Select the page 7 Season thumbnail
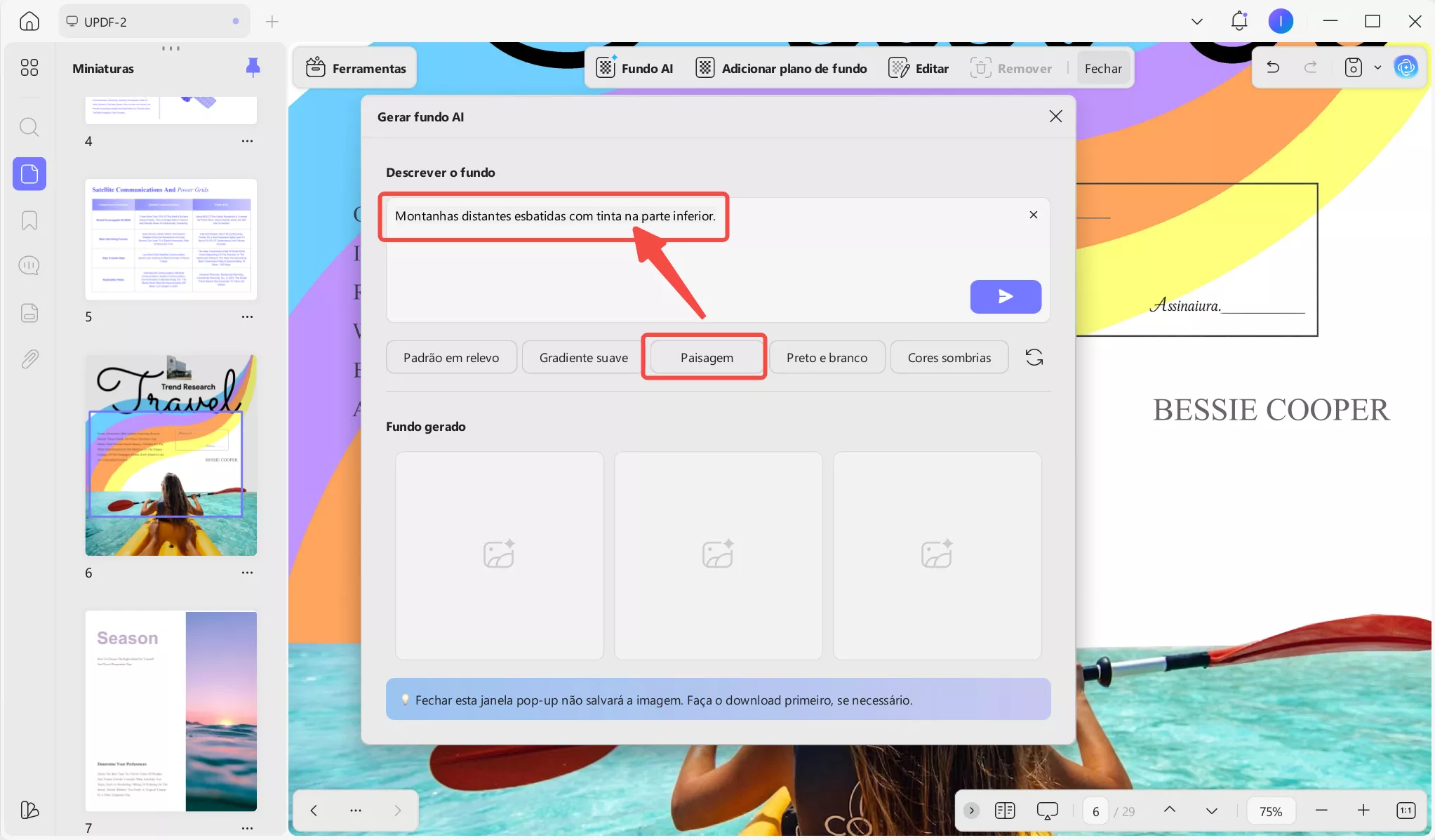 (x=171, y=710)
